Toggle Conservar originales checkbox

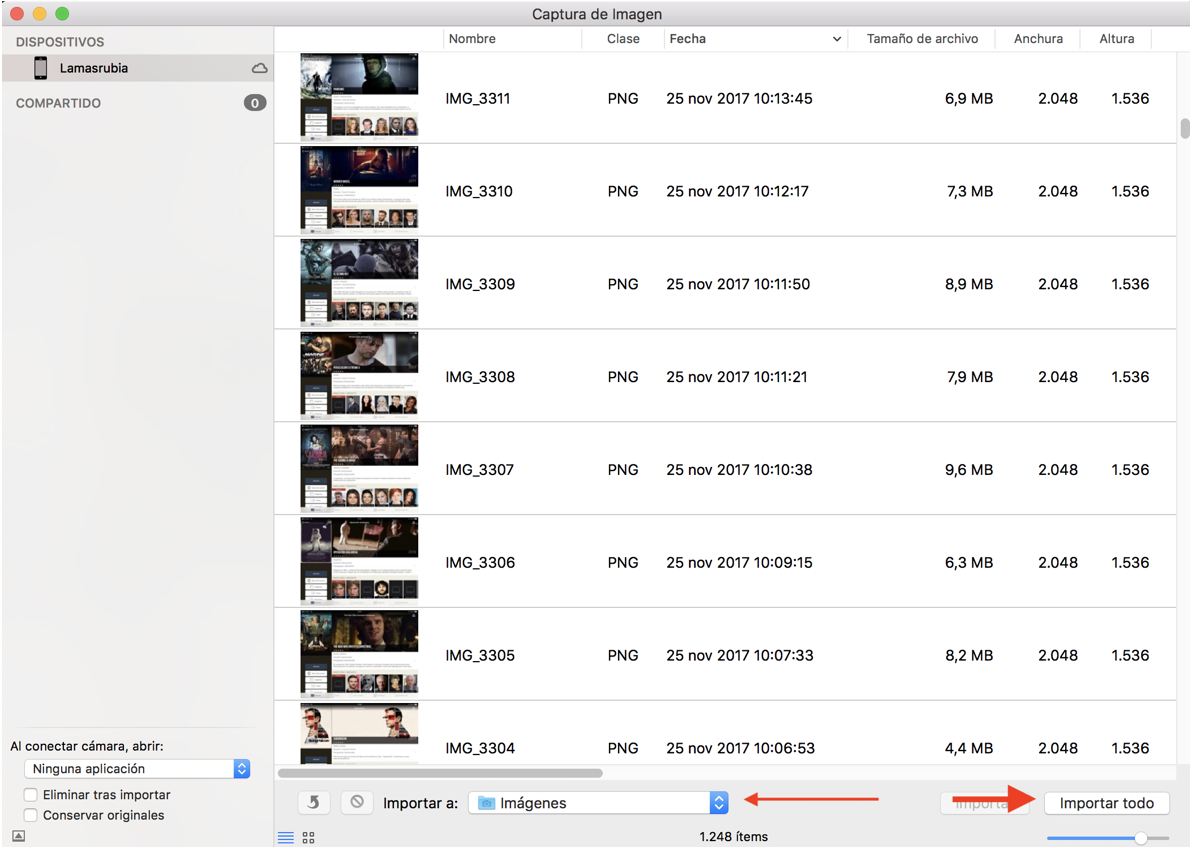[x=31, y=815]
